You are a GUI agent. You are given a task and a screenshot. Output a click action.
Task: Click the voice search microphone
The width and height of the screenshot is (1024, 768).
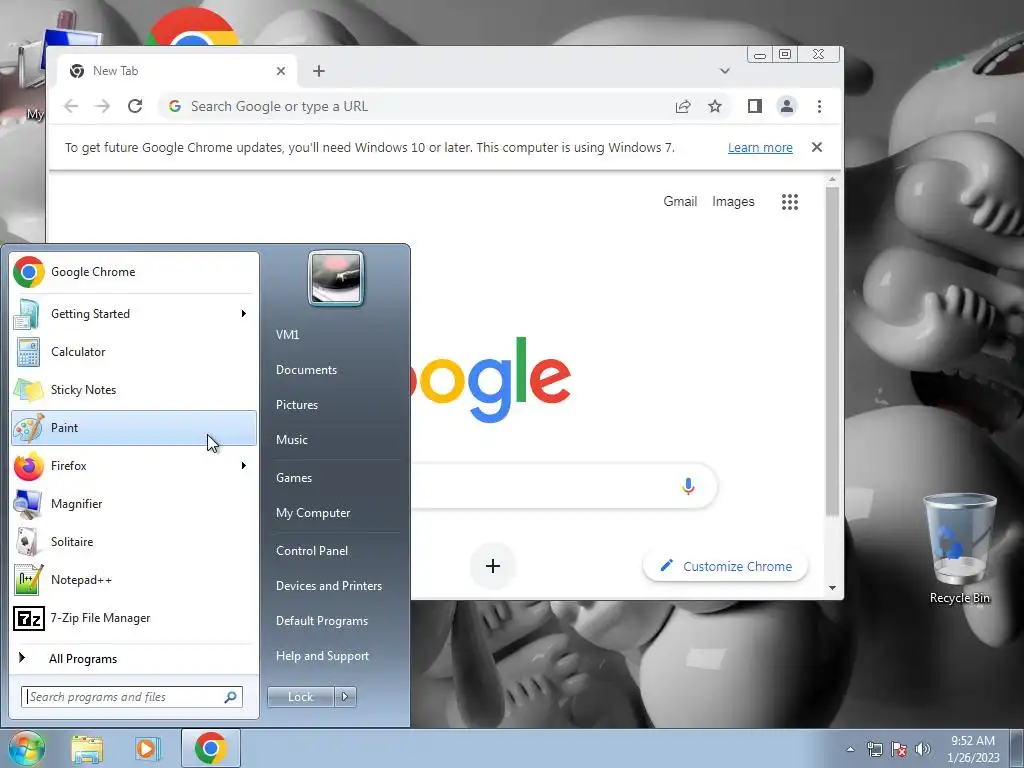click(688, 486)
